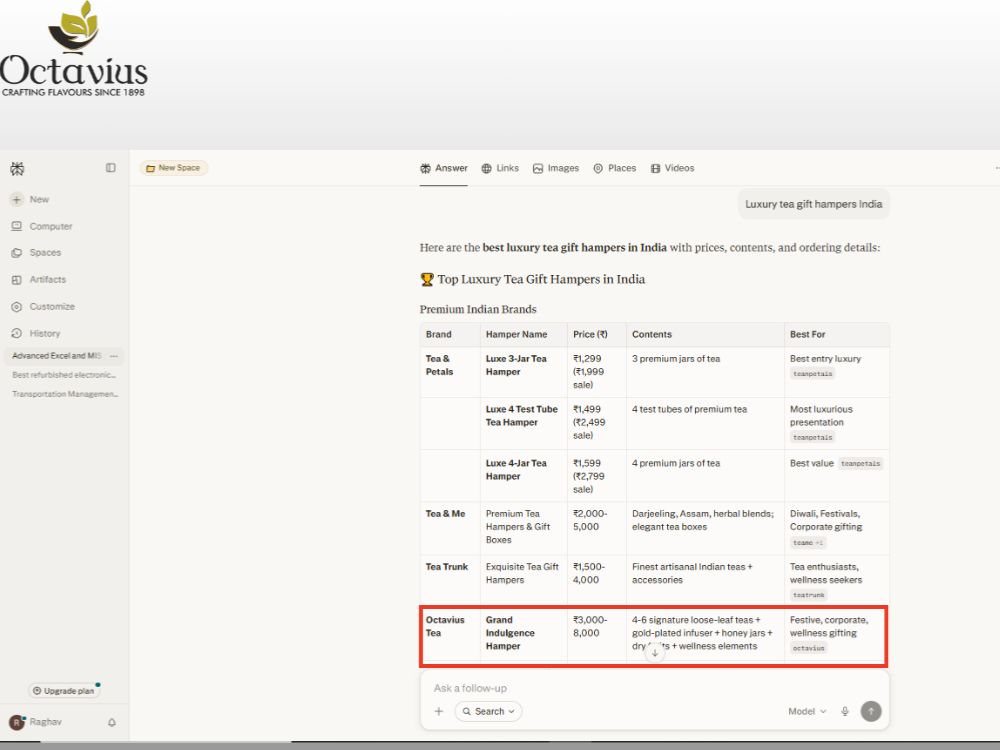Open Spaces in the sidebar
The width and height of the screenshot is (1000, 750).
coord(36,253)
